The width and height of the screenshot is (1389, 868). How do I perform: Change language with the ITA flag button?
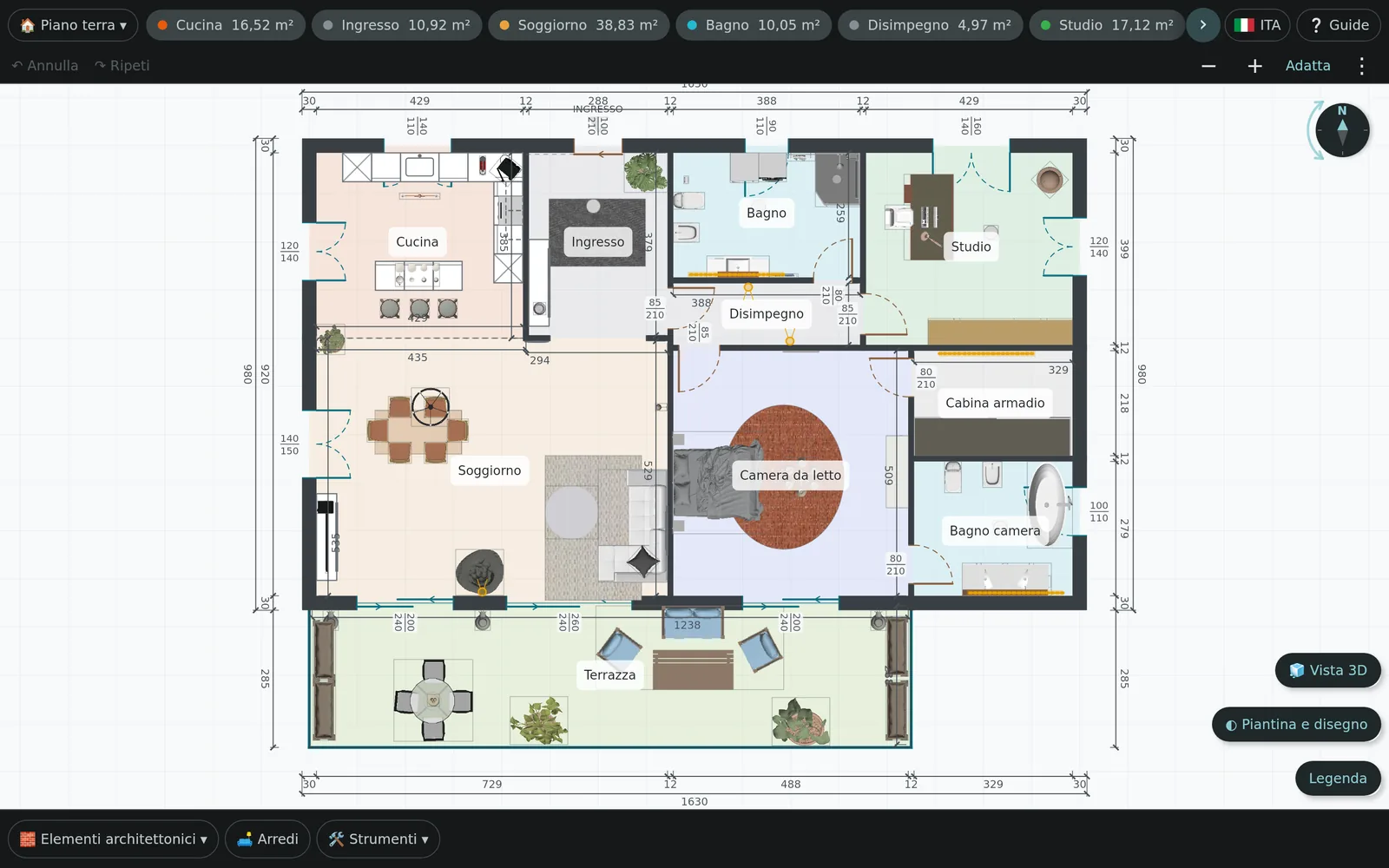[1257, 25]
